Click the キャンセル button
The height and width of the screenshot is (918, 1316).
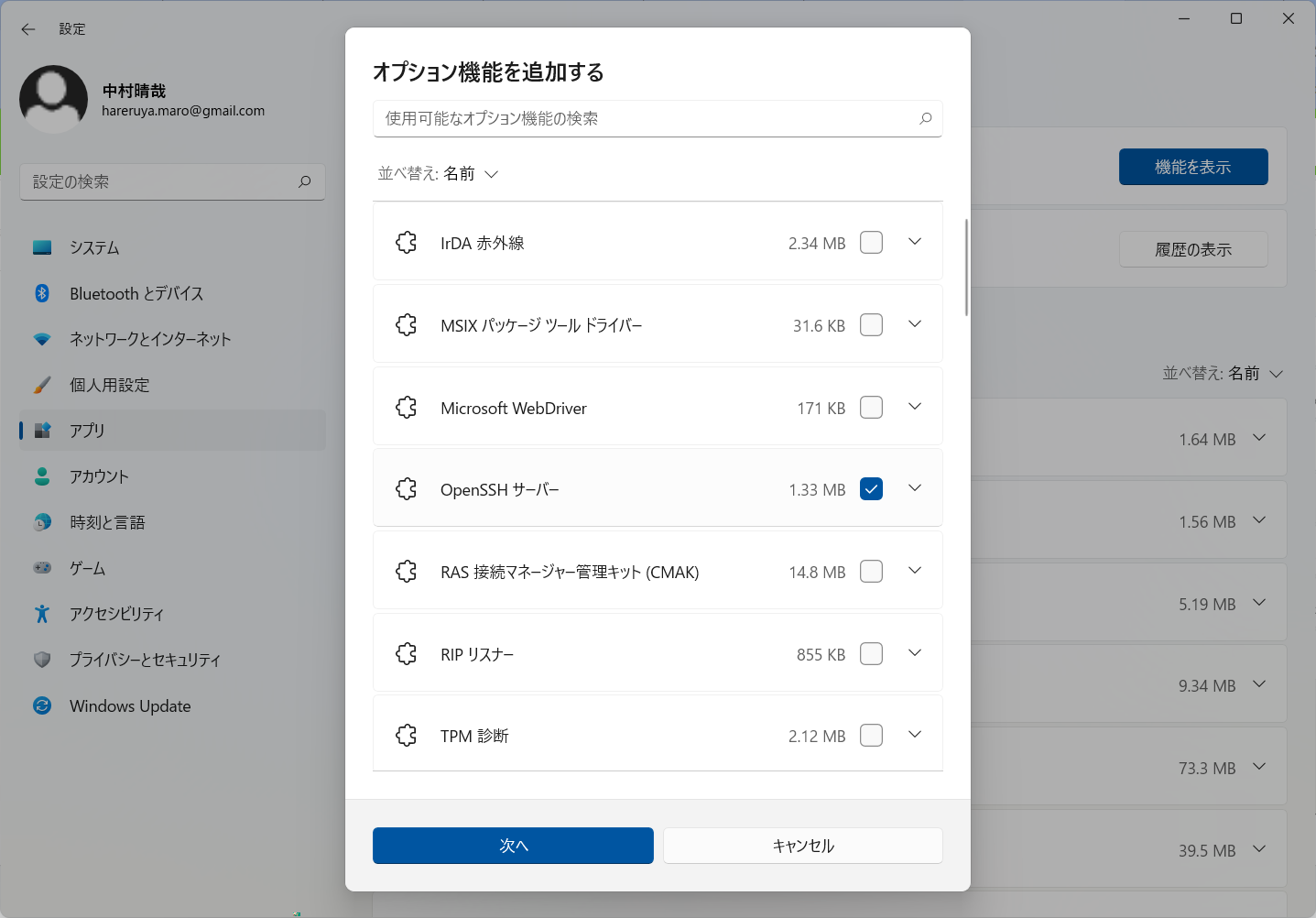803,846
